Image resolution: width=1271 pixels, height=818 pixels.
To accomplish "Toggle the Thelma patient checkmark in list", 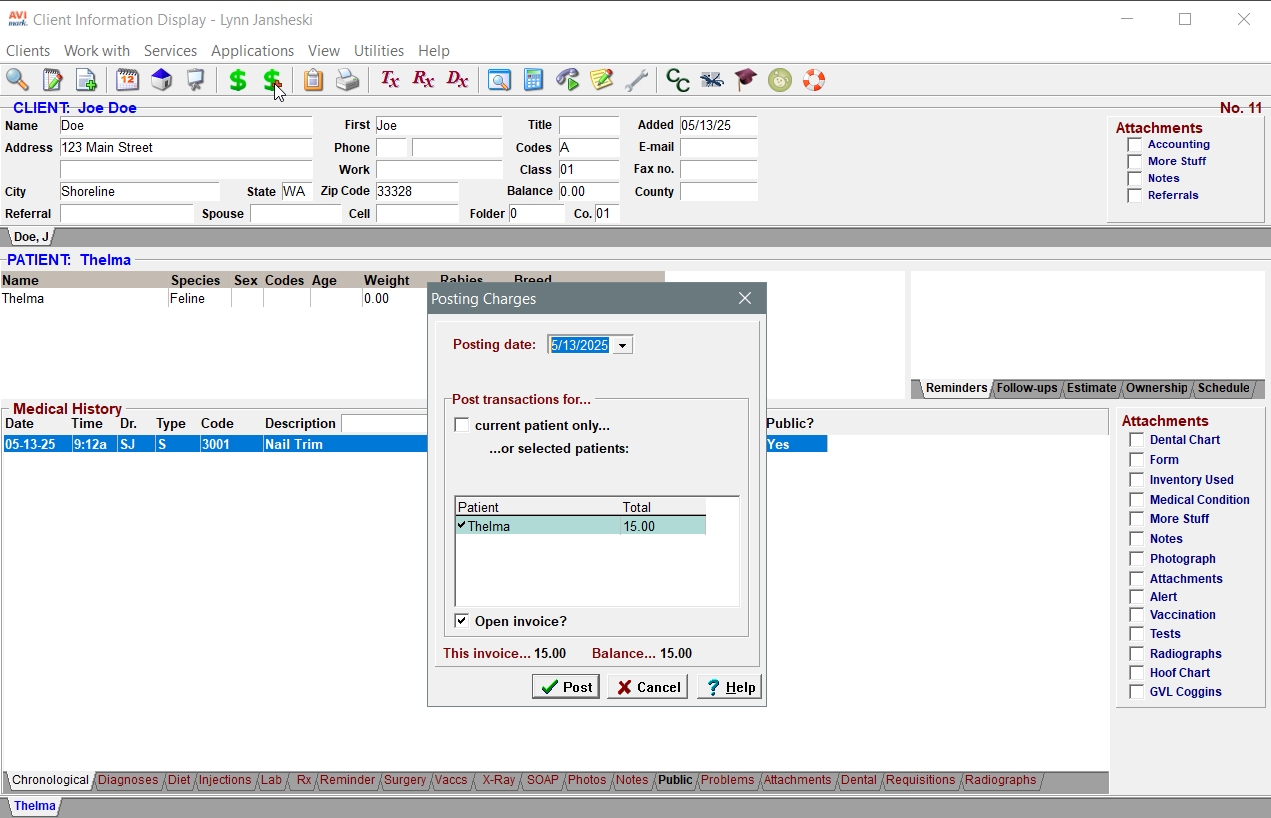I will pos(462,525).
